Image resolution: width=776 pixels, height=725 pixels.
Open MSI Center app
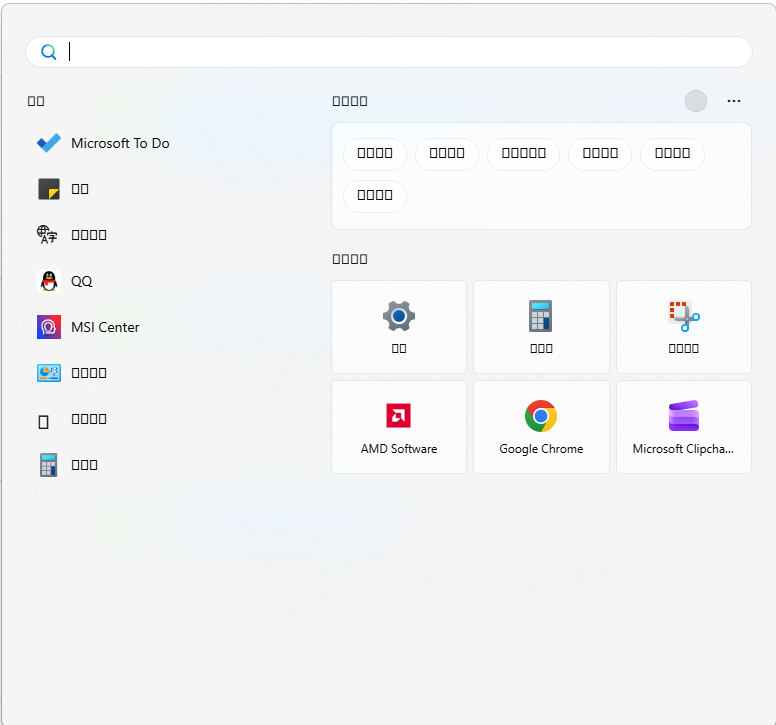pos(88,327)
